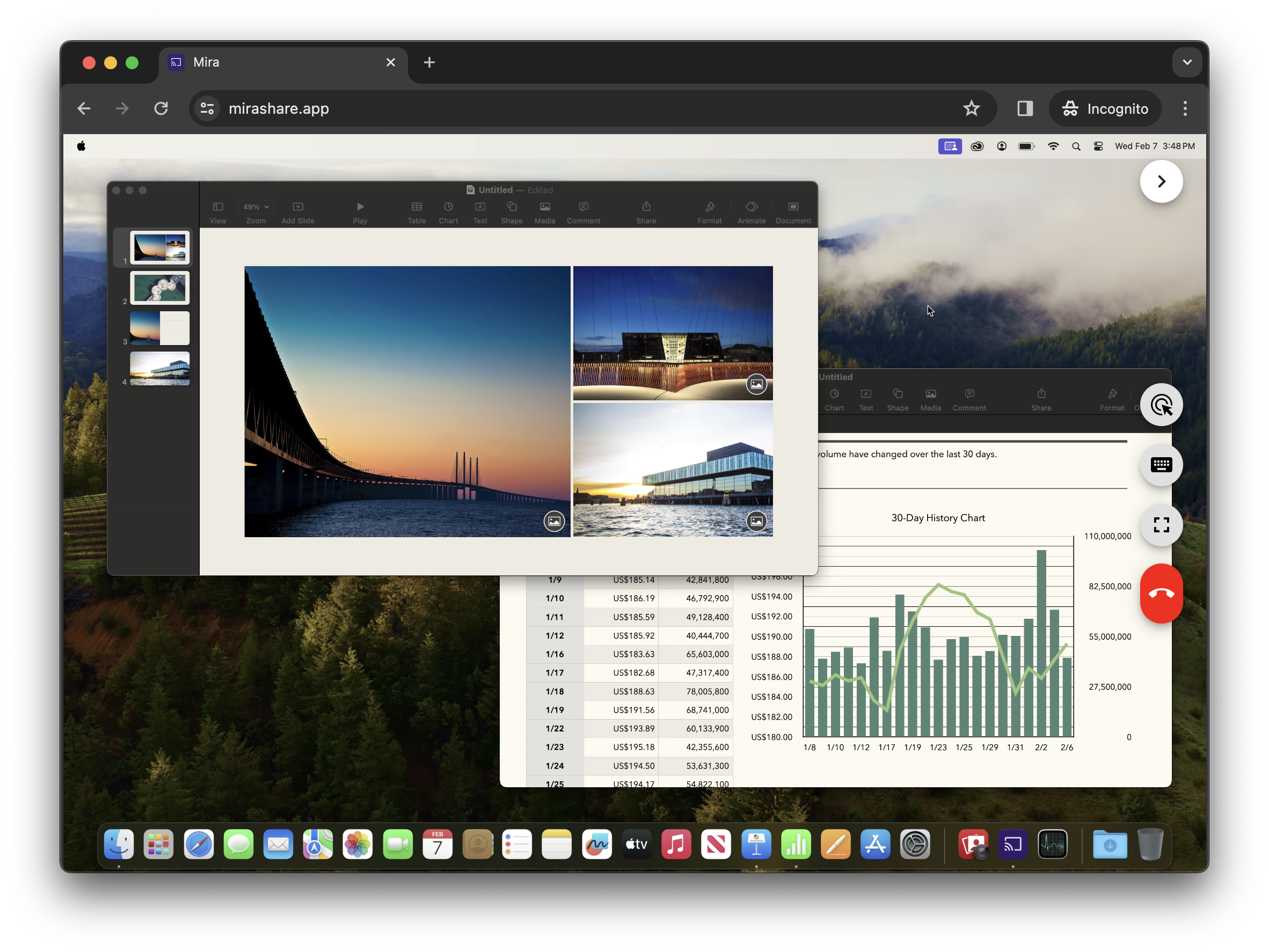Toggle the Format inspector in Keynote
Image resolution: width=1269 pixels, height=952 pixels.
710,207
